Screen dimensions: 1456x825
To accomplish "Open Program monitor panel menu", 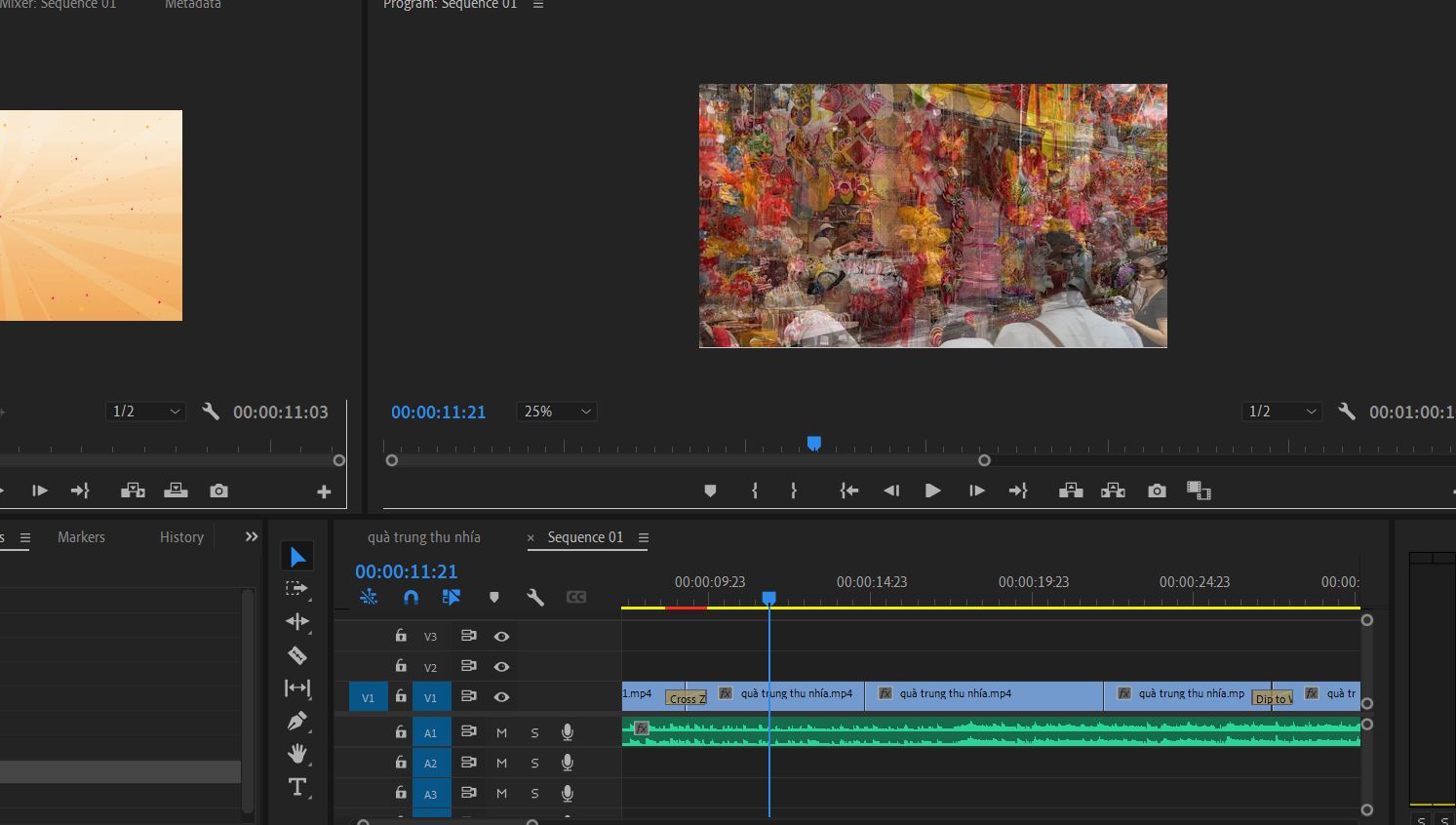I will click(x=538, y=5).
